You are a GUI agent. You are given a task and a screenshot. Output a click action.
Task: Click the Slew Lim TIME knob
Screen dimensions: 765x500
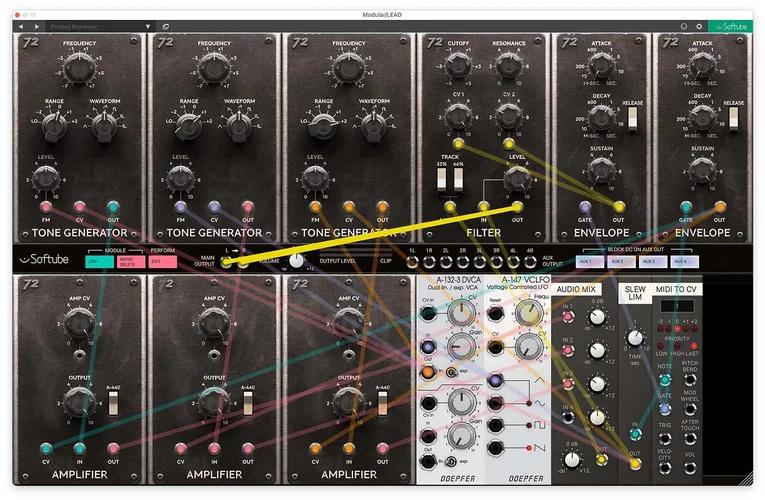tap(634, 337)
